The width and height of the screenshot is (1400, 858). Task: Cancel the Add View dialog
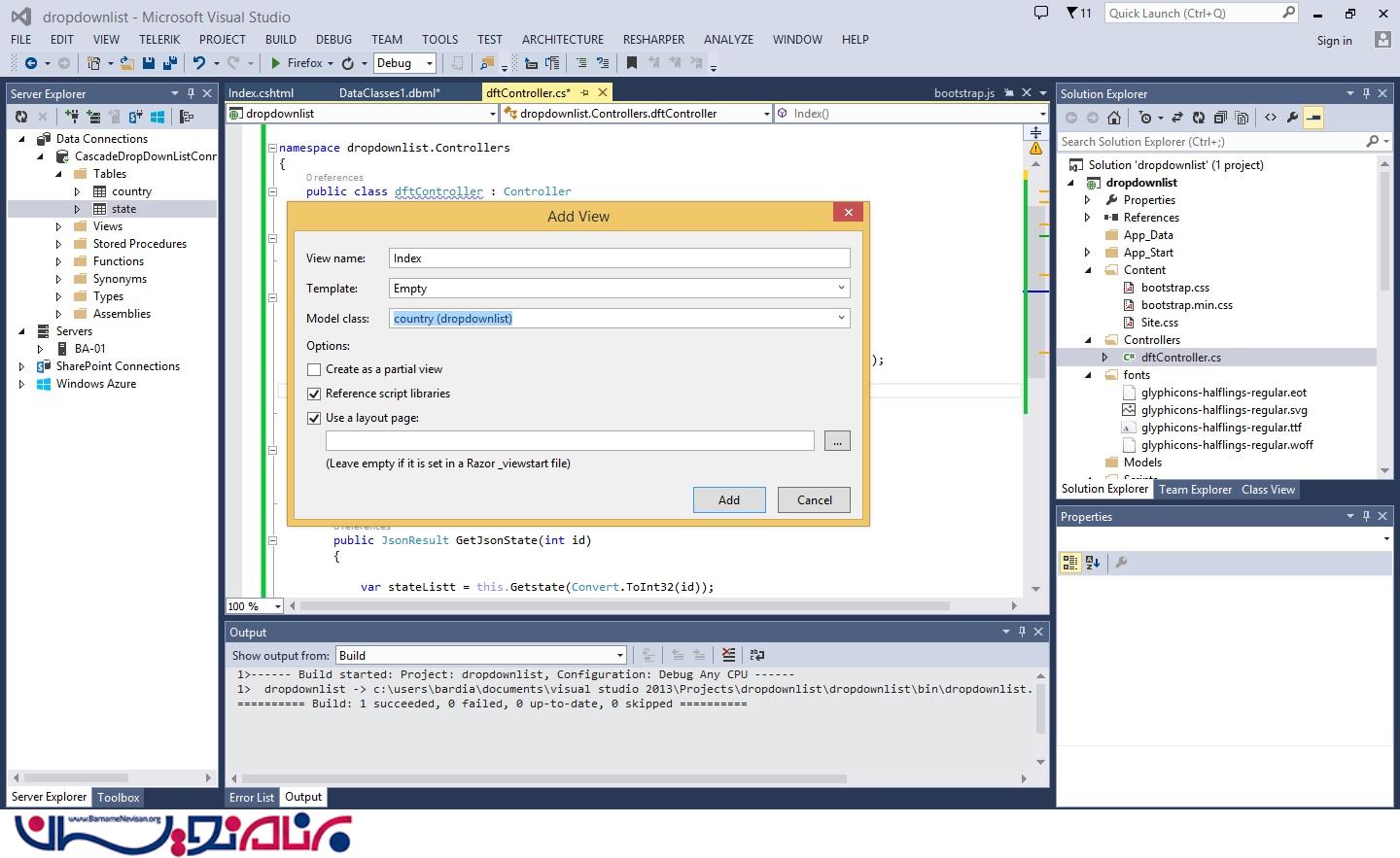pyautogui.click(x=814, y=499)
